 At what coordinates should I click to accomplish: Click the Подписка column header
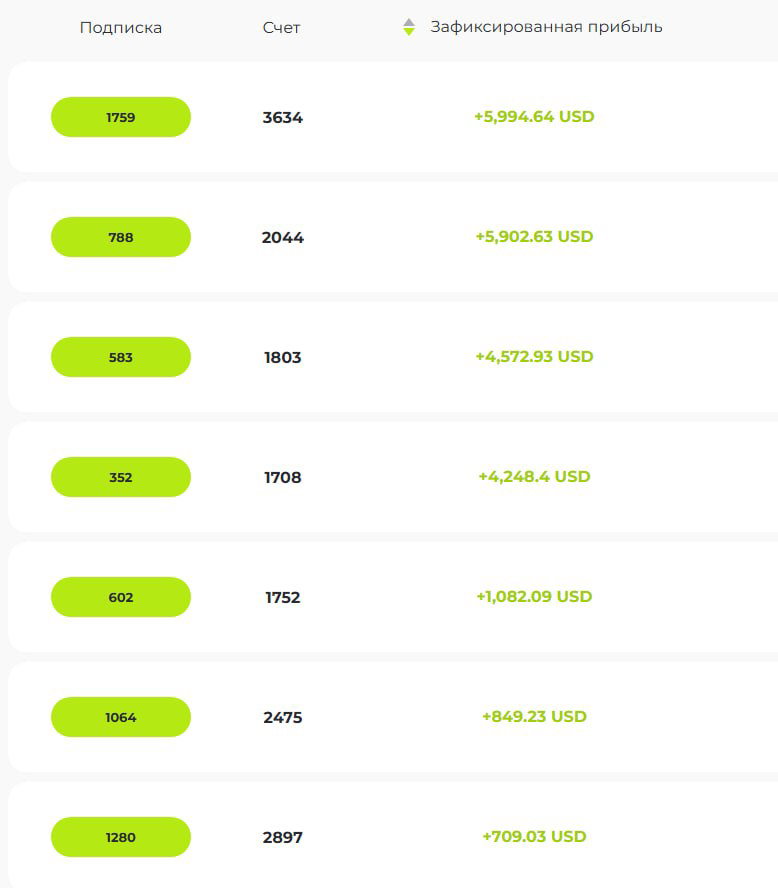pos(121,28)
